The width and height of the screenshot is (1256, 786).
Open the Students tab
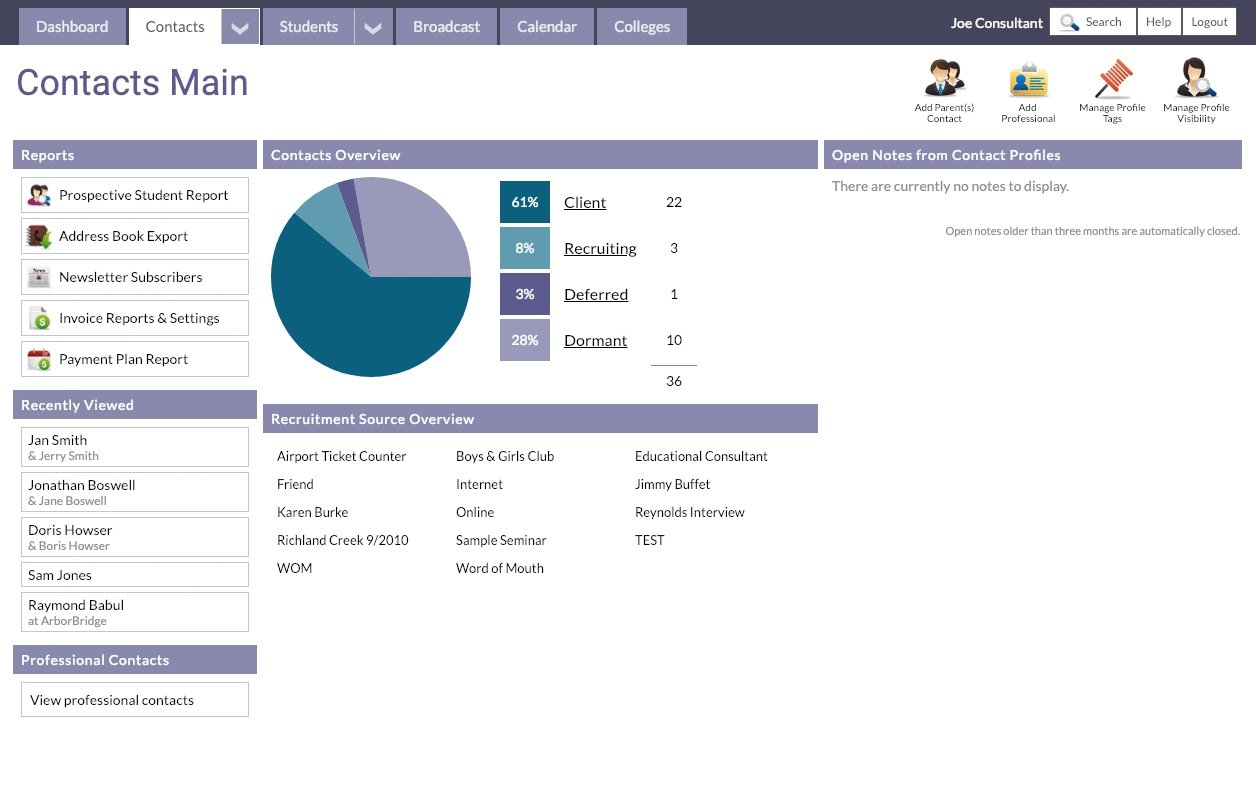click(309, 27)
